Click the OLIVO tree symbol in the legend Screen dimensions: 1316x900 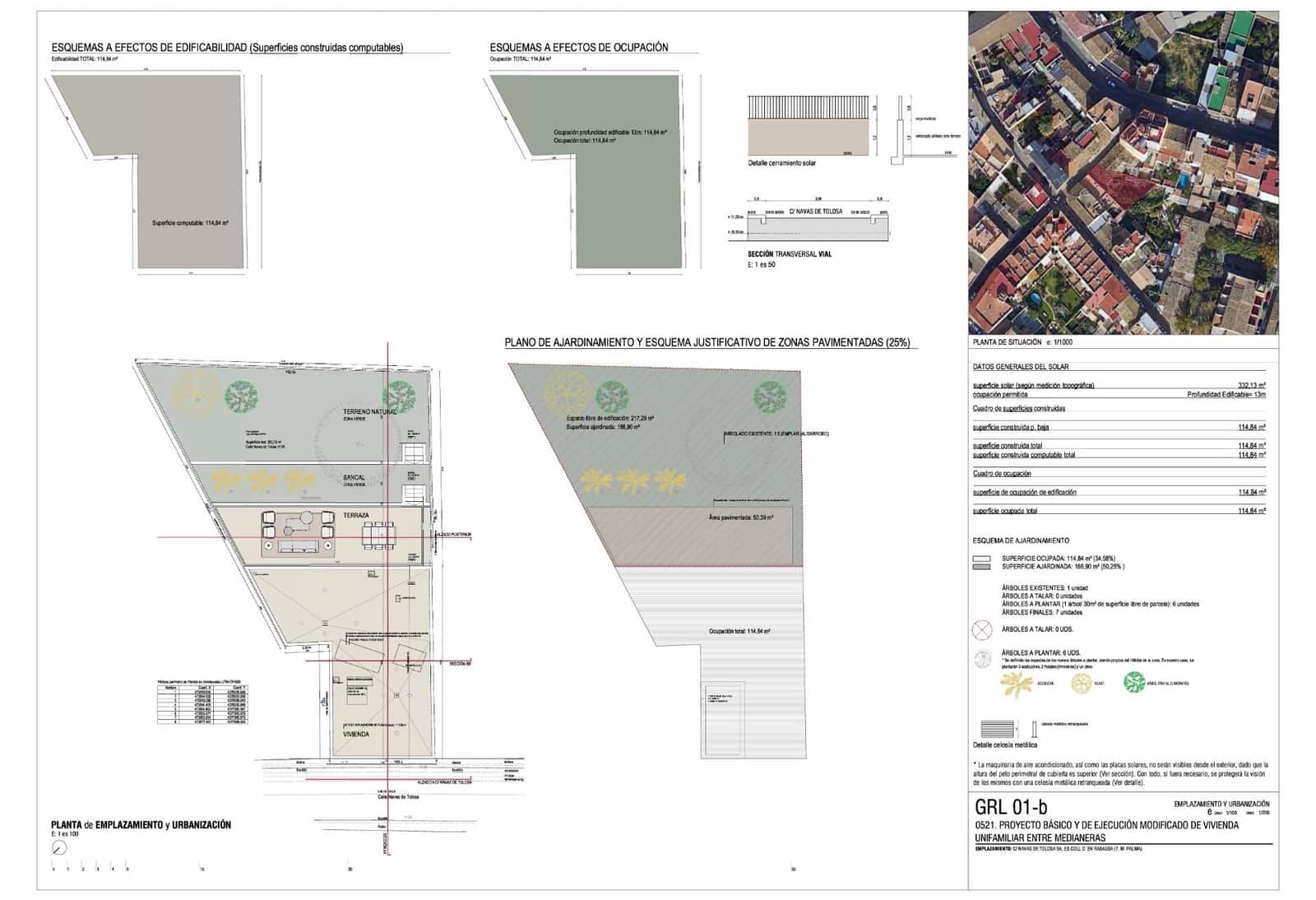pos(1082,683)
